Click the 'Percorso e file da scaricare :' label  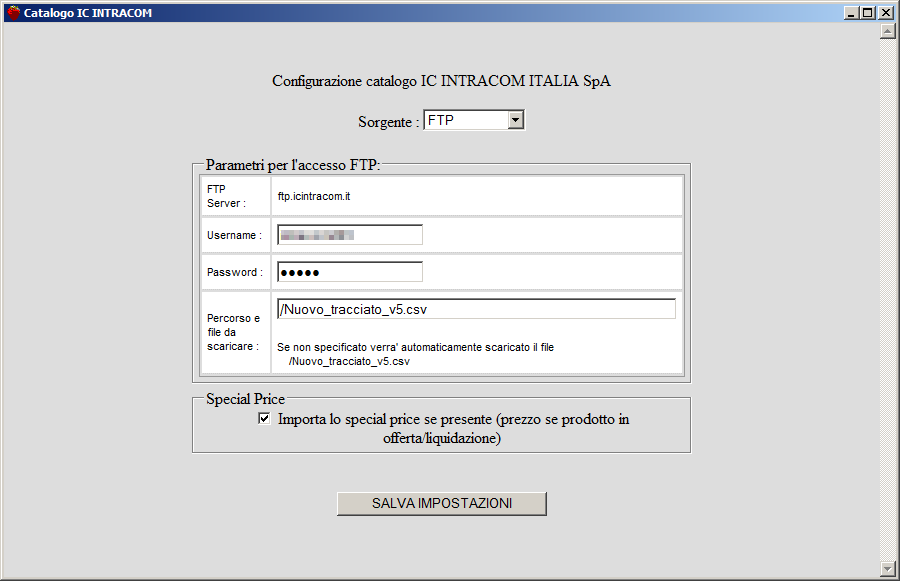pyautogui.click(x=233, y=332)
